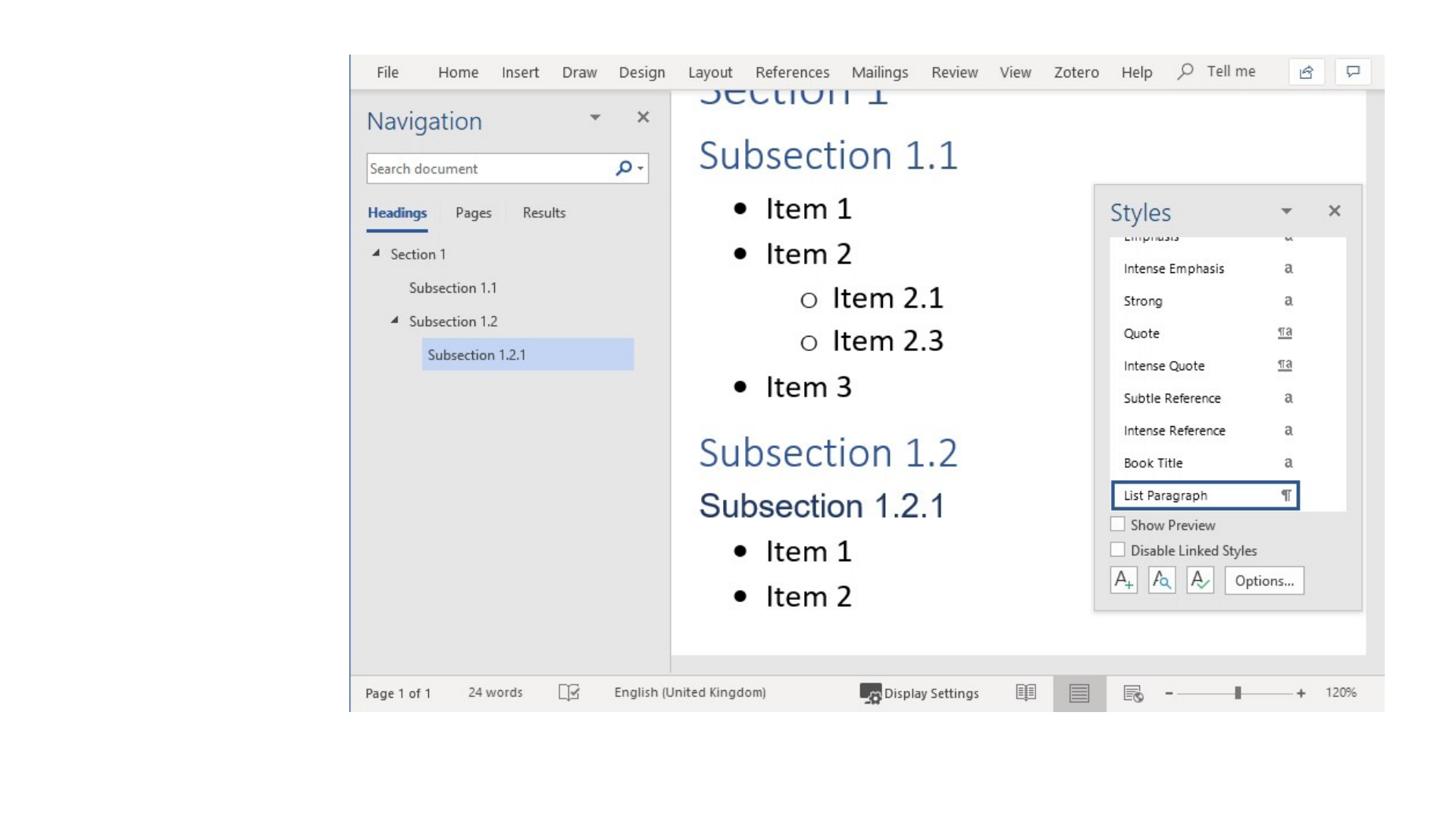Open search options dropdown next to magnifier
The image size is (1456, 819).
coord(641,168)
